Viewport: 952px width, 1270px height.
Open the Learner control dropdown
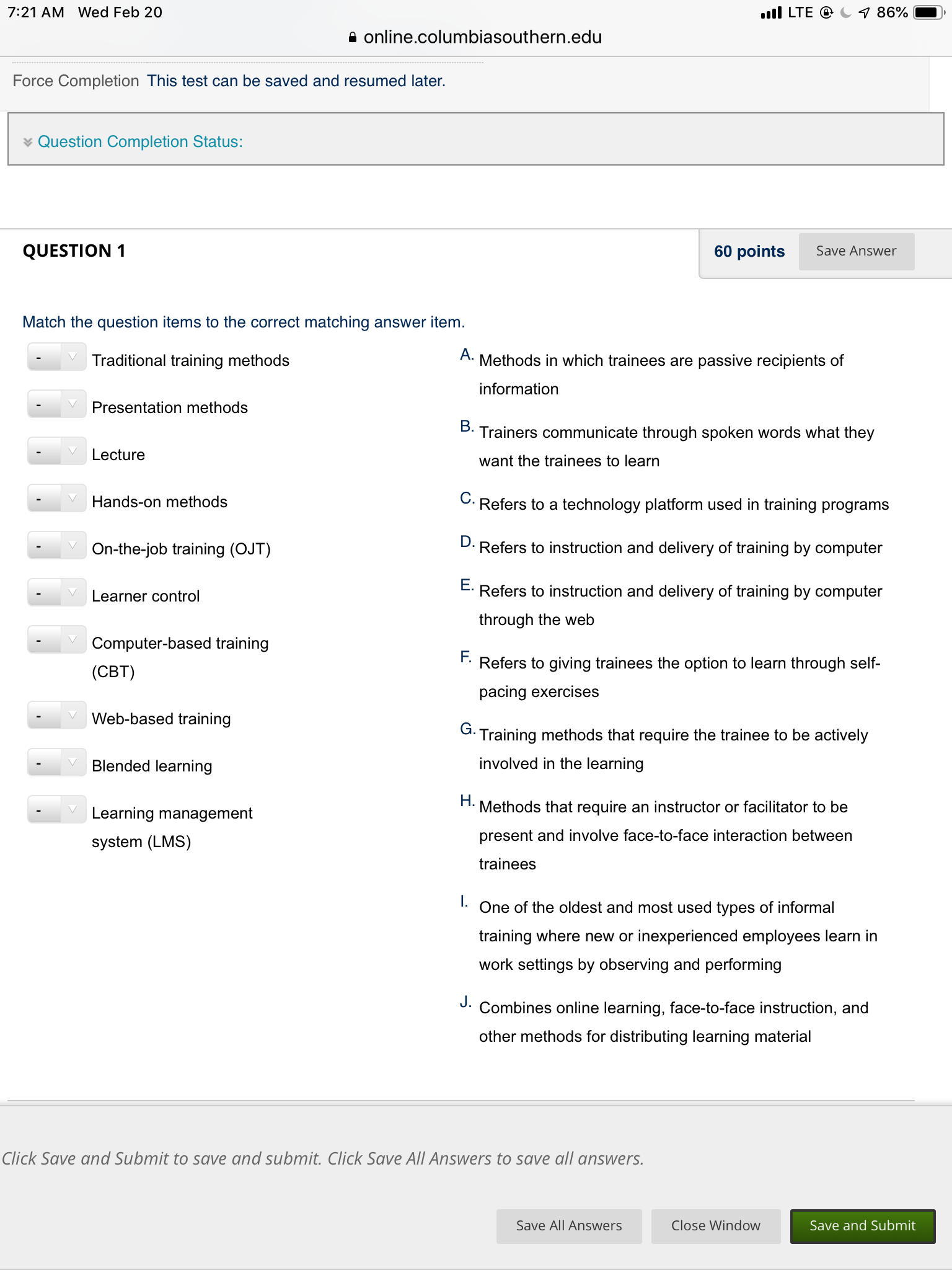[x=56, y=593]
